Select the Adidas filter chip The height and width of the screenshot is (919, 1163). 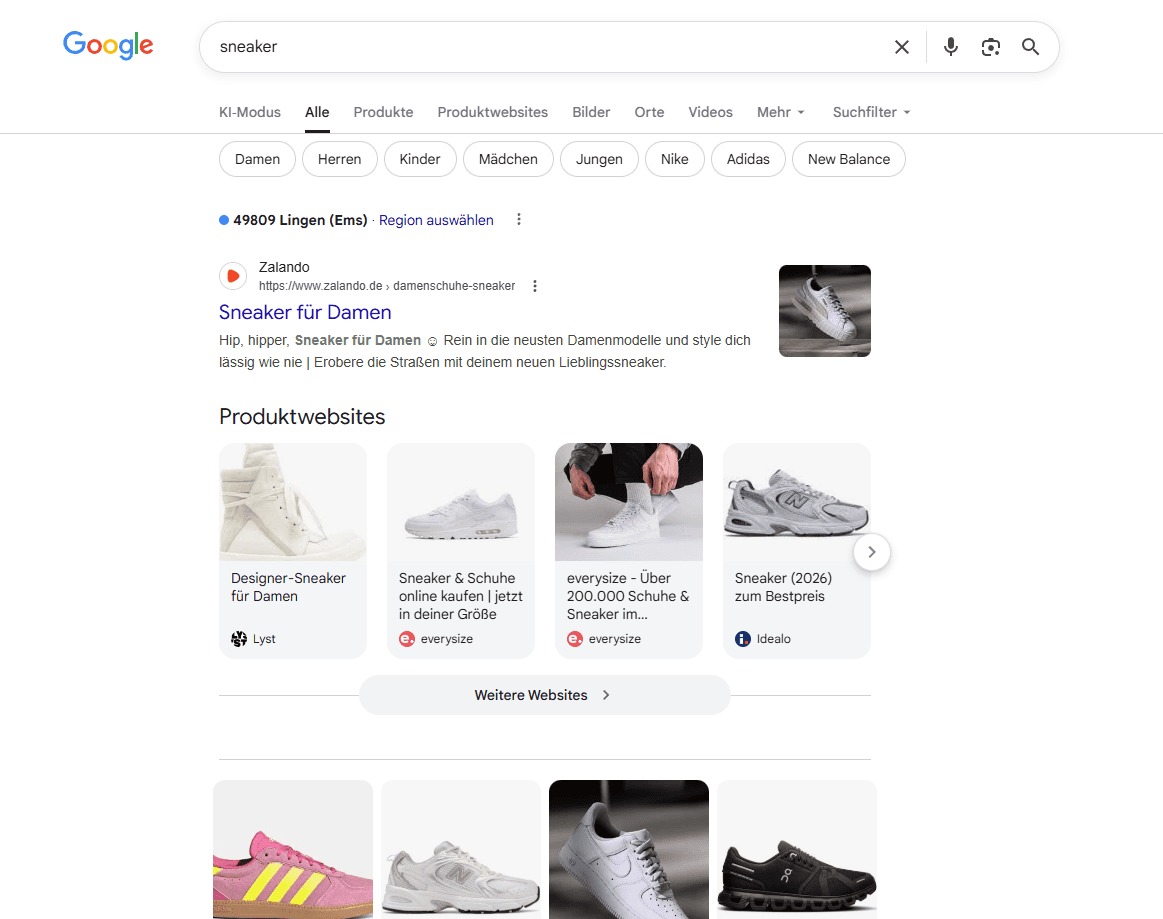pyautogui.click(x=748, y=159)
